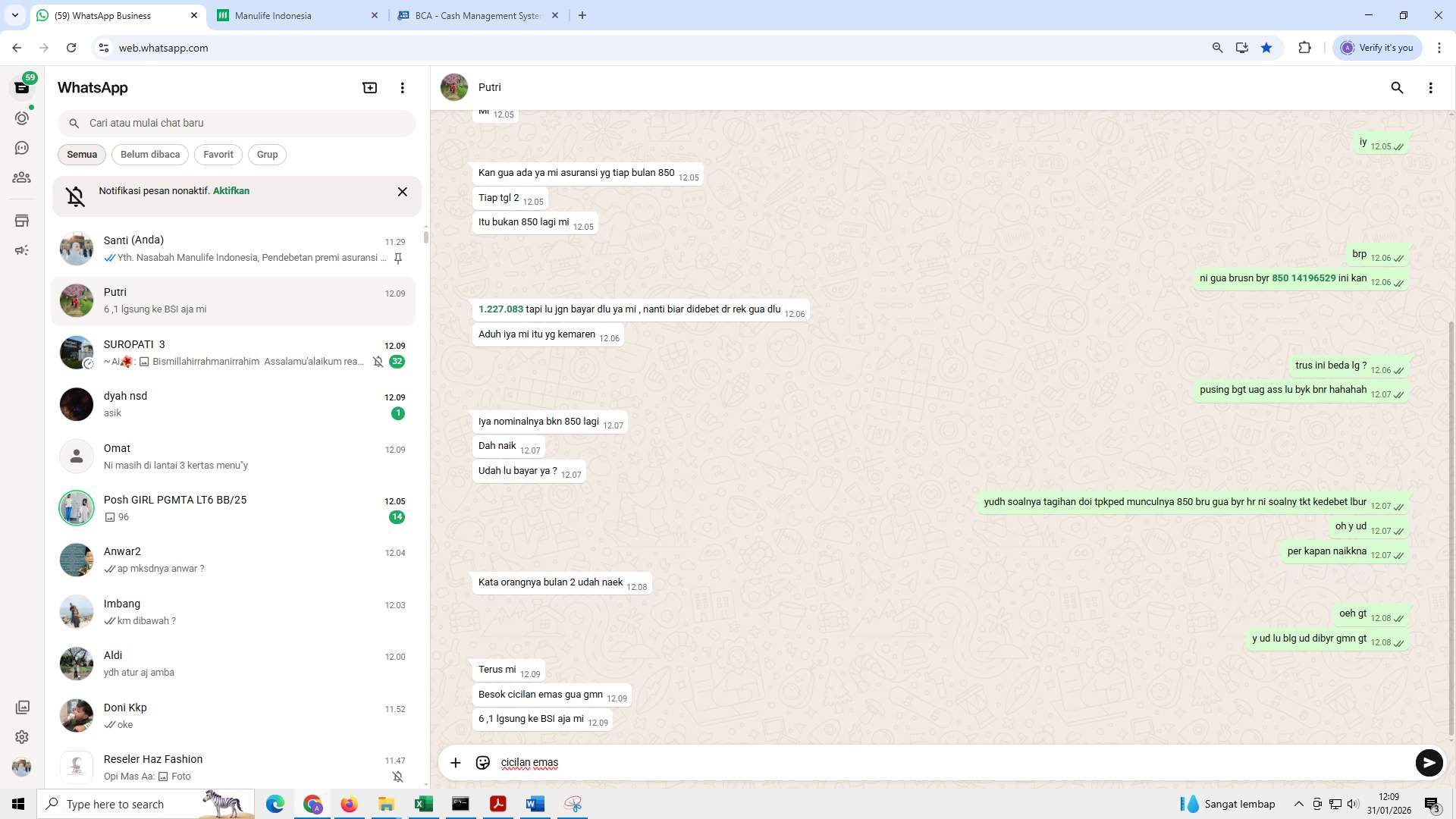Open WhatsApp Settings
The height and width of the screenshot is (819, 1456).
pyautogui.click(x=22, y=736)
